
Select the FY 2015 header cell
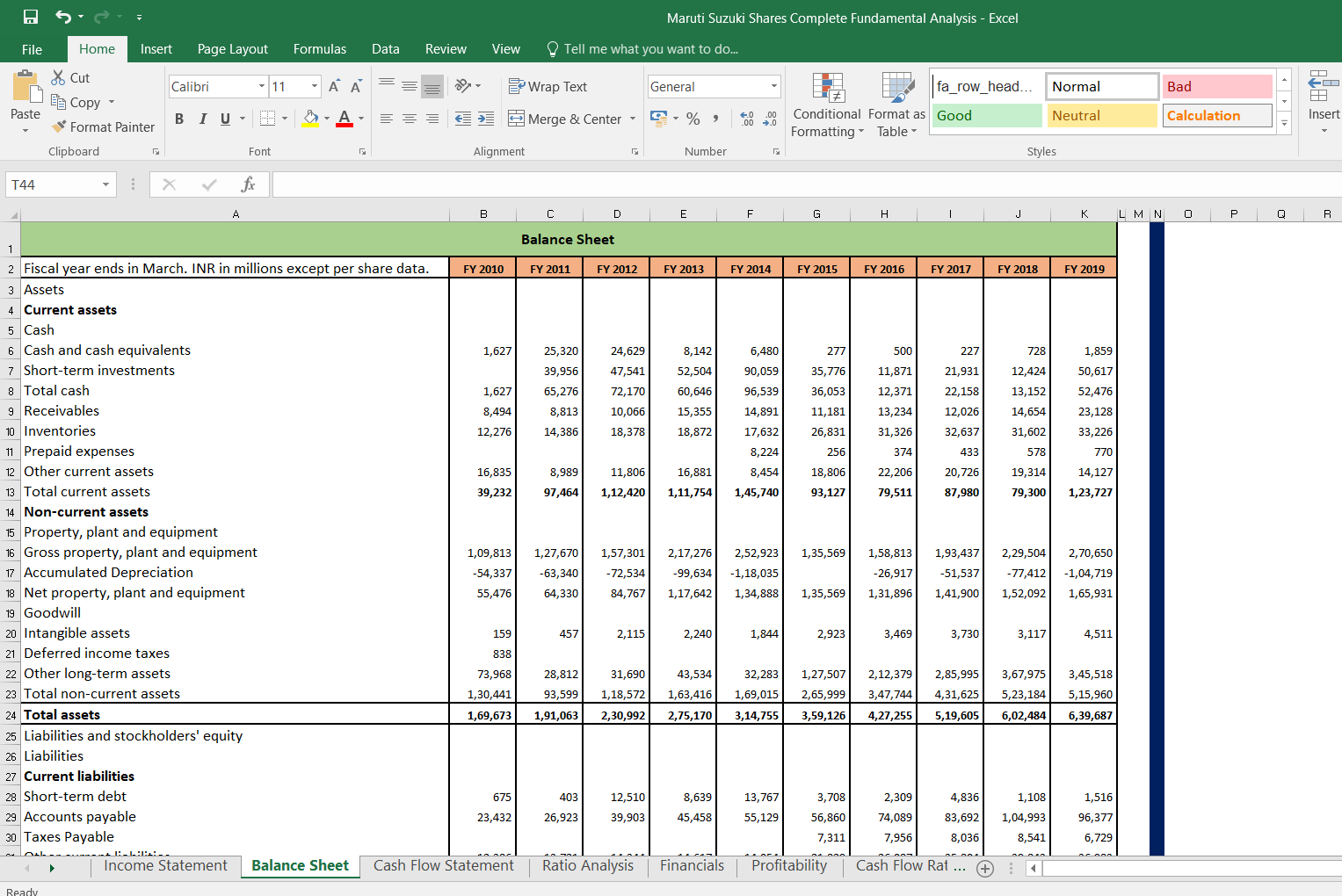click(817, 269)
